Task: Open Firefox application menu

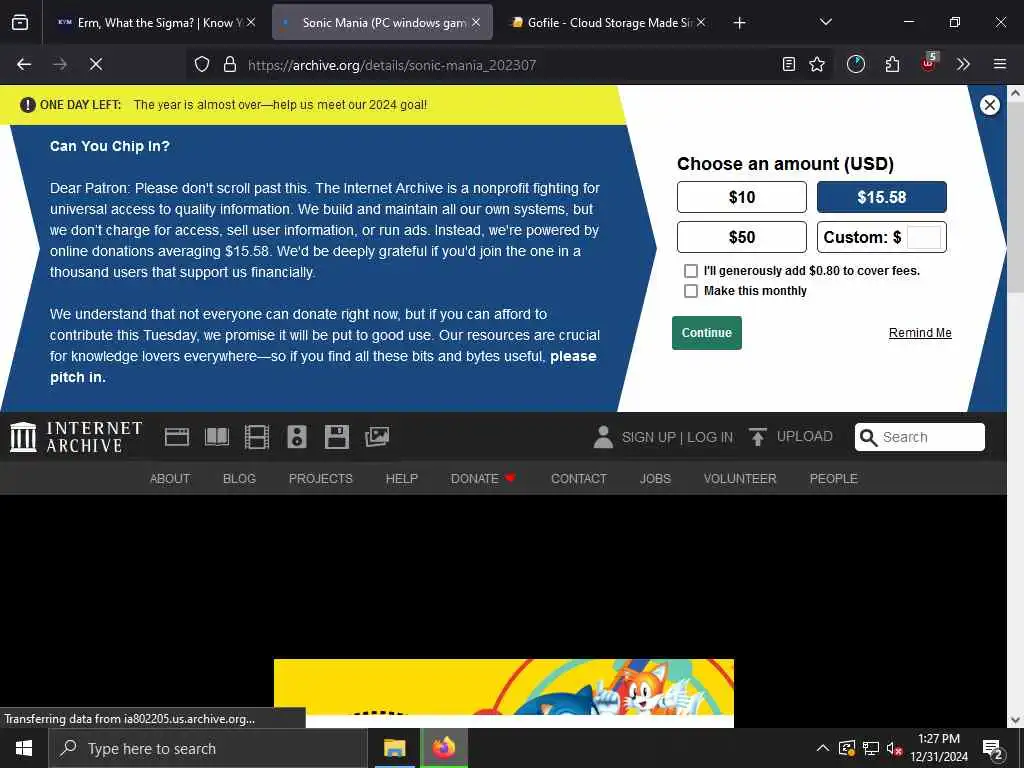Action: (1000, 64)
